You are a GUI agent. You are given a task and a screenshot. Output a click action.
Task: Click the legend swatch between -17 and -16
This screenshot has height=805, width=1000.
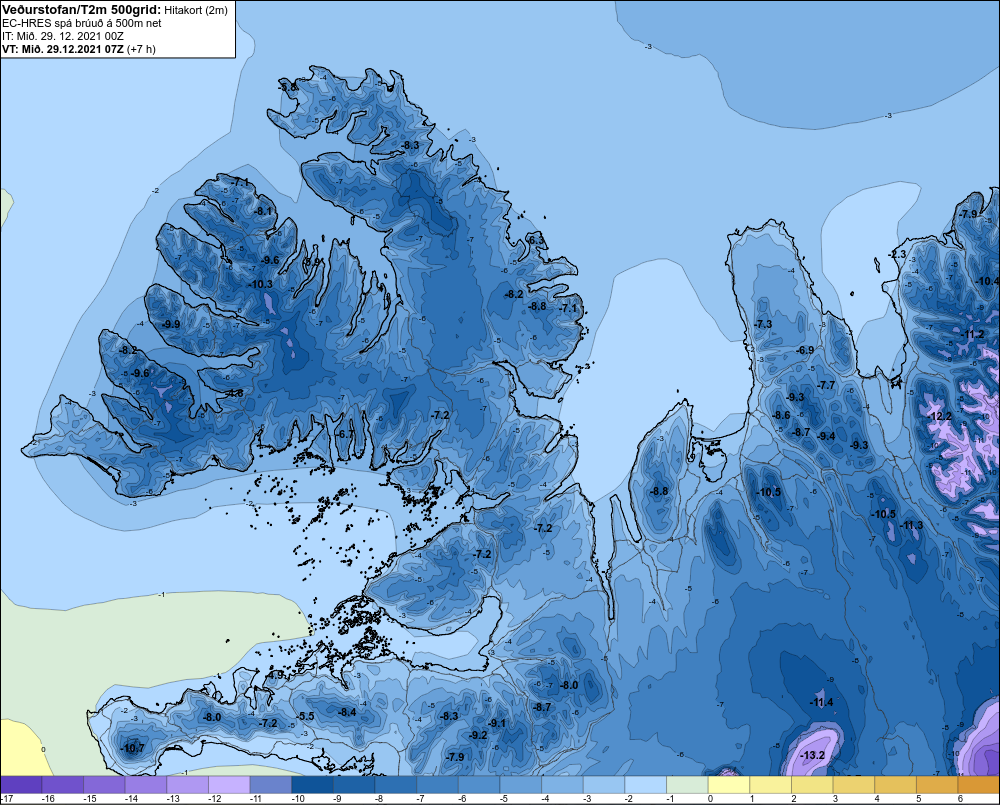point(21,785)
